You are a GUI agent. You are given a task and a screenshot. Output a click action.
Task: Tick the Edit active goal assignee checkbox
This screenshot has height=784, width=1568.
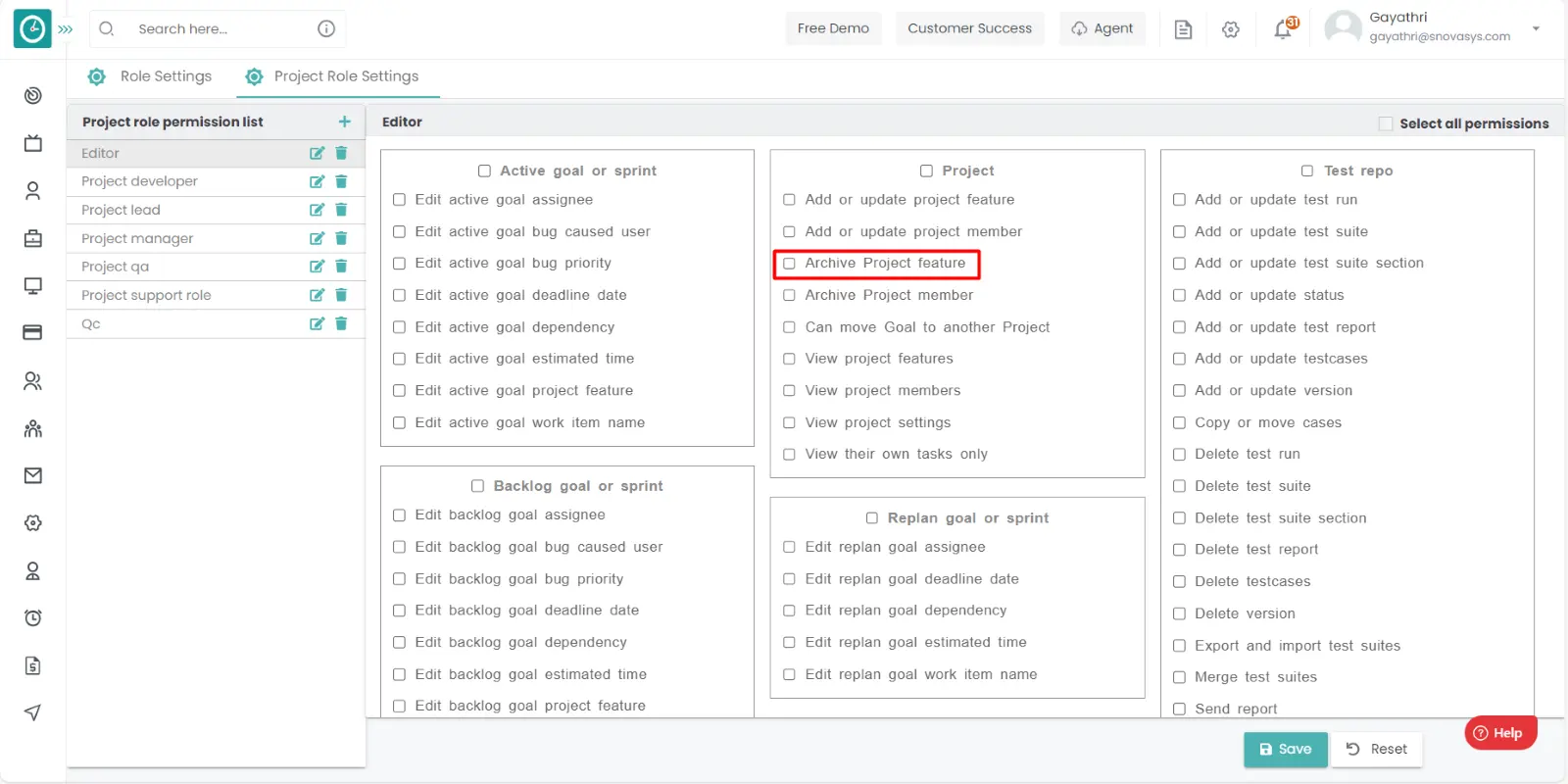(399, 200)
